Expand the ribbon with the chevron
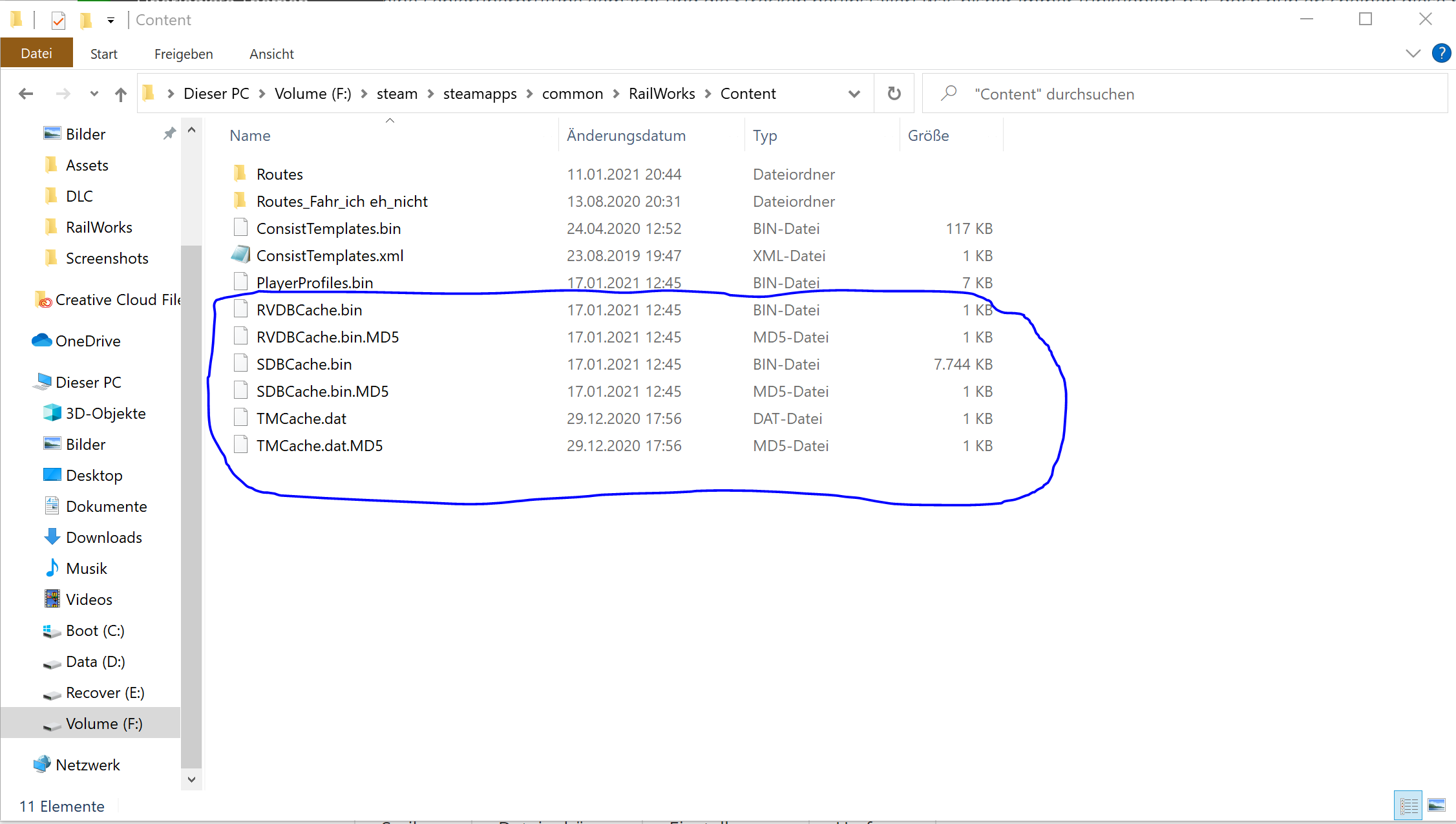 [x=1413, y=54]
